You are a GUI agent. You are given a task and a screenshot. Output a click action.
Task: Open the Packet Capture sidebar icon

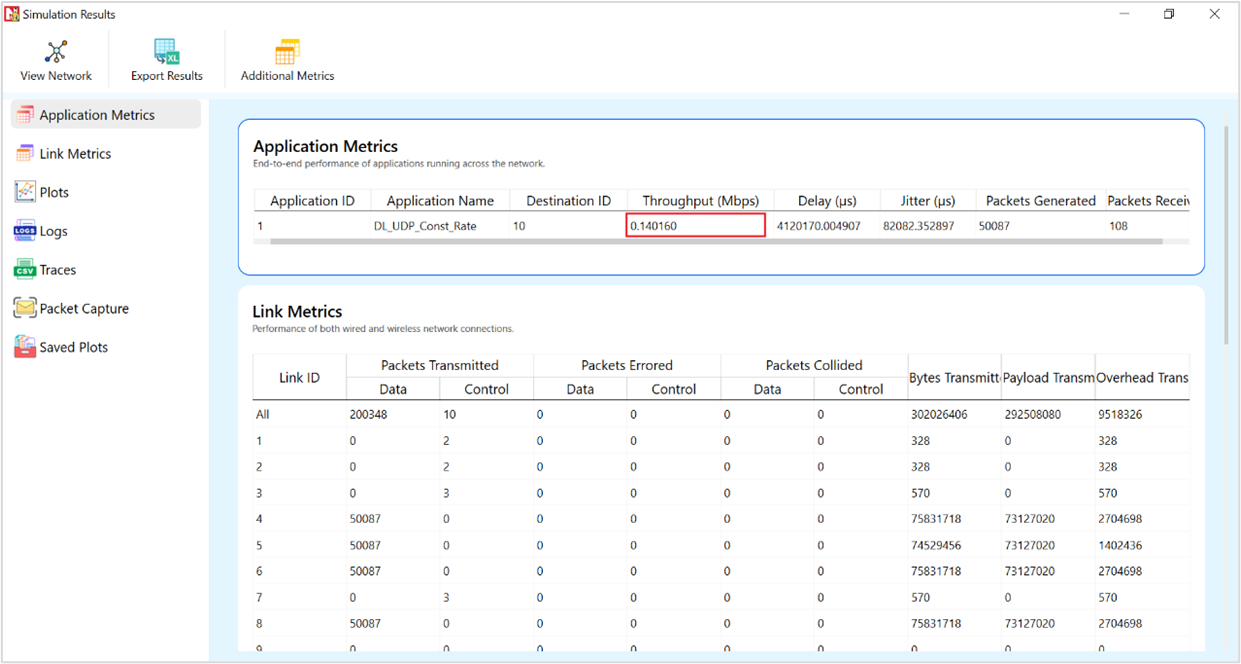point(25,309)
